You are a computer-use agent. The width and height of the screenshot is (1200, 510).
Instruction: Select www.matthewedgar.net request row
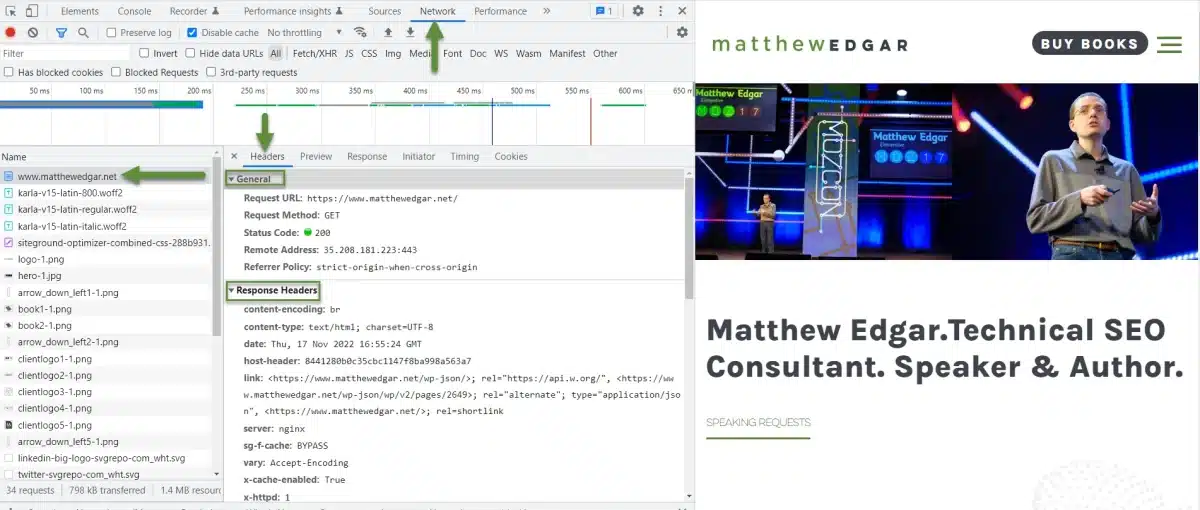[x=106, y=176]
